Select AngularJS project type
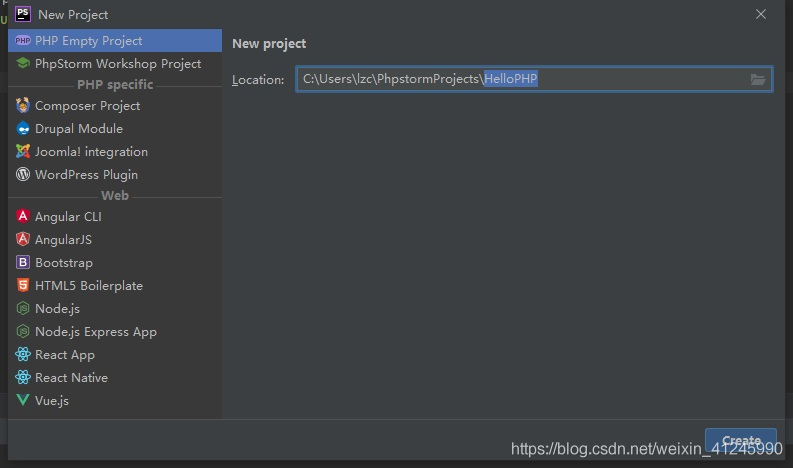Image resolution: width=793 pixels, height=468 pixels. [x=63, y=240]
